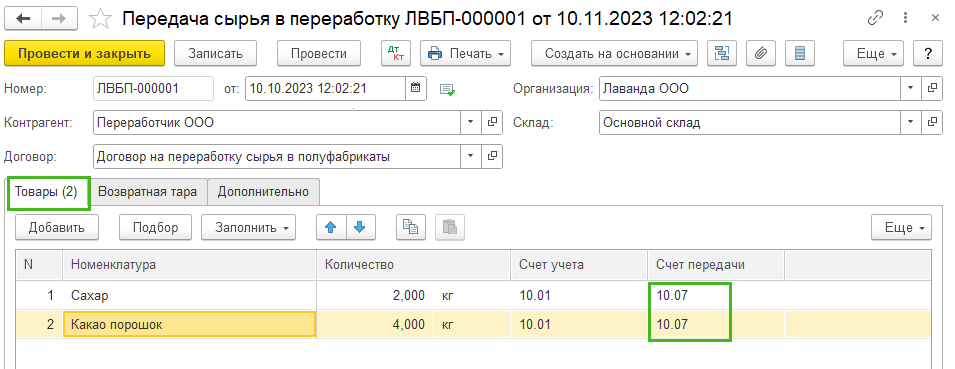Click Контрагент field Переработчик ООО

277,122
